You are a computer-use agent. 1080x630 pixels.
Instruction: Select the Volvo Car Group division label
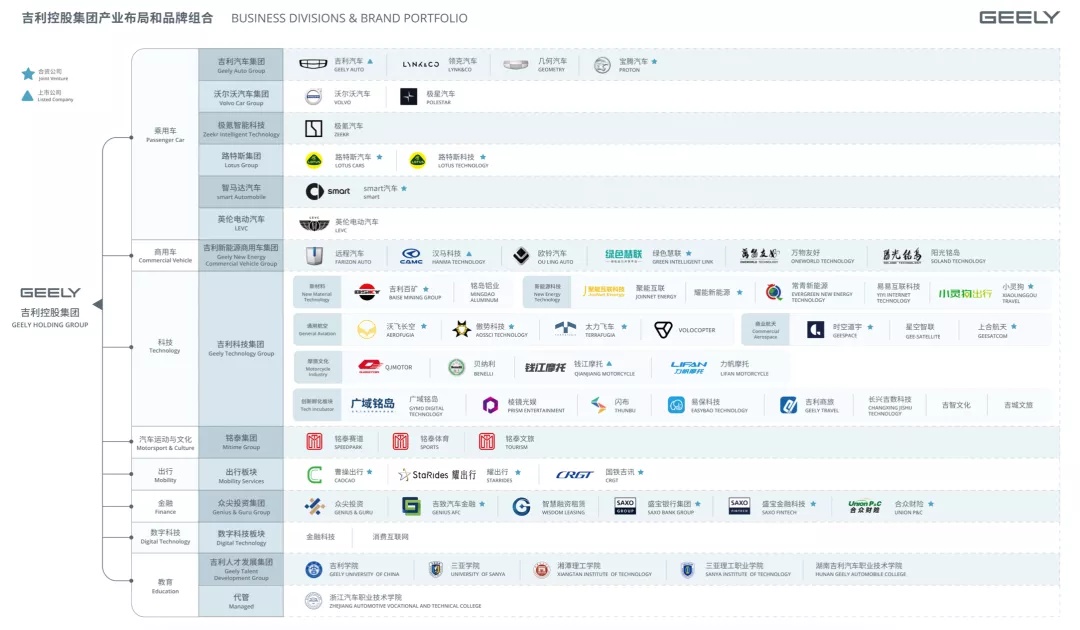click(241, 97)
